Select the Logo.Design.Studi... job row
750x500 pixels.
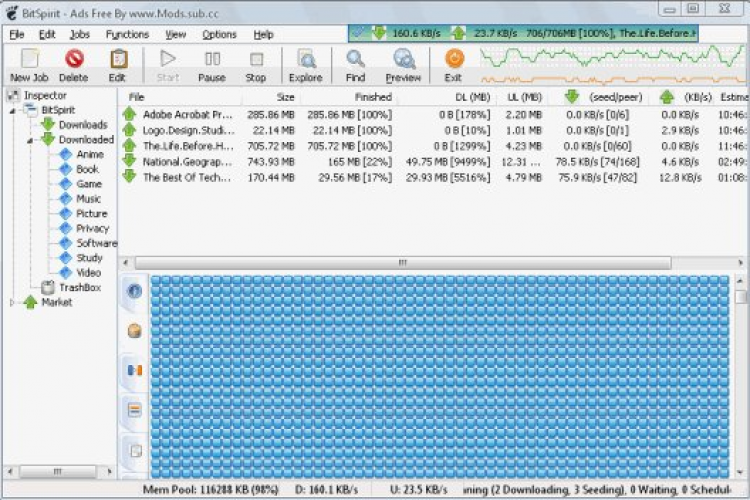433,130
